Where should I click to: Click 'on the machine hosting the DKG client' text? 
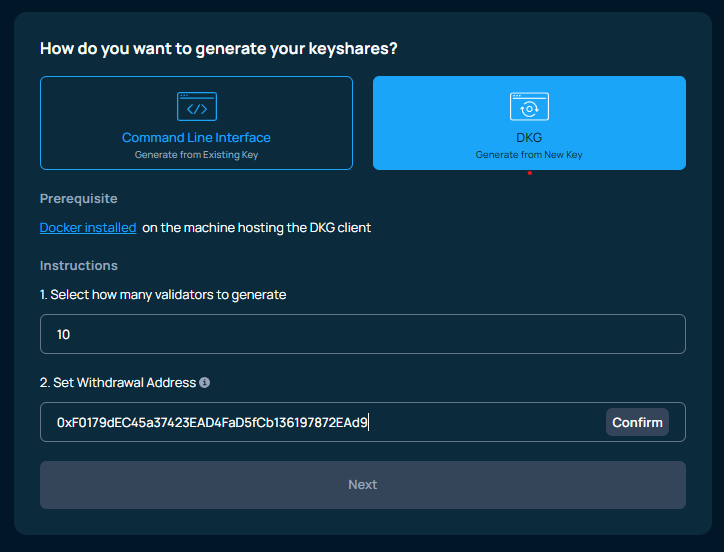(x=256, y=228)
